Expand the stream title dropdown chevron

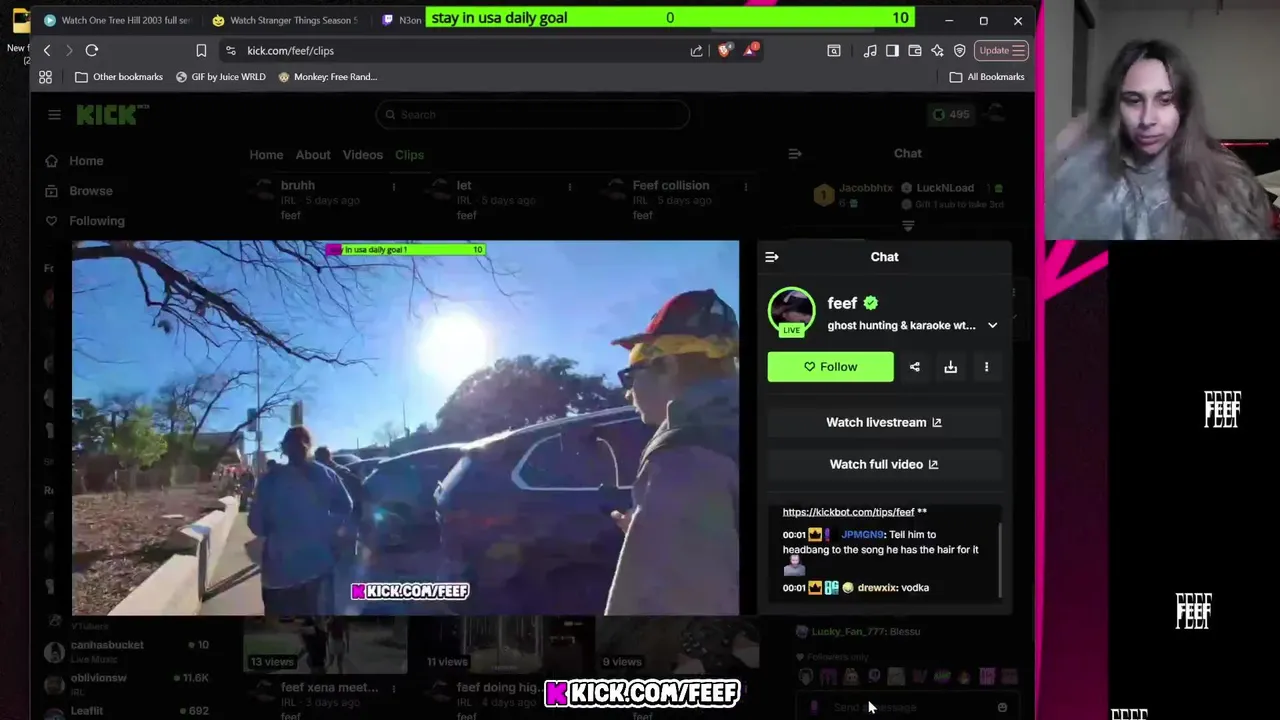992,325
